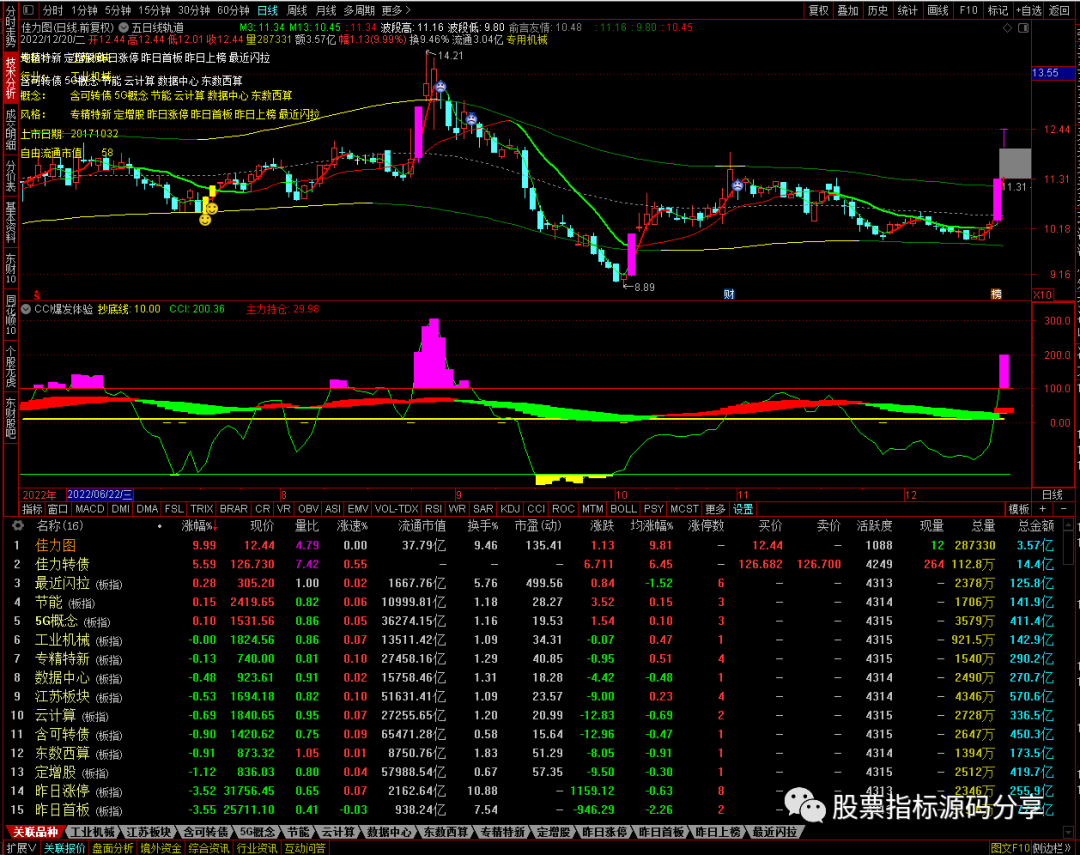1080x855 pixels.
Task: Sort table by 涨幅% column header
Action: [199, 526]
